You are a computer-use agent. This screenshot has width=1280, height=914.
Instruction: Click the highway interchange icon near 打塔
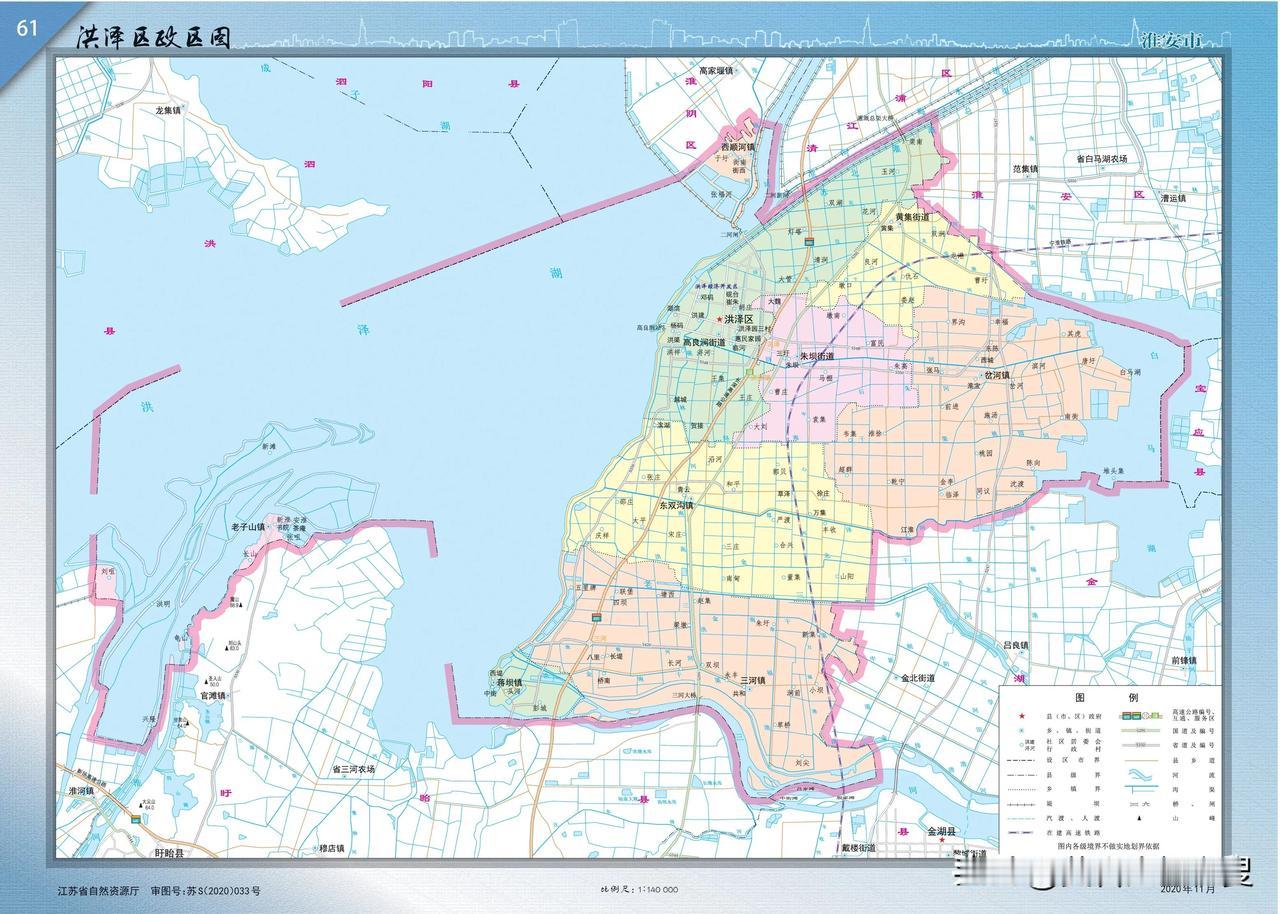coord(809,241)
